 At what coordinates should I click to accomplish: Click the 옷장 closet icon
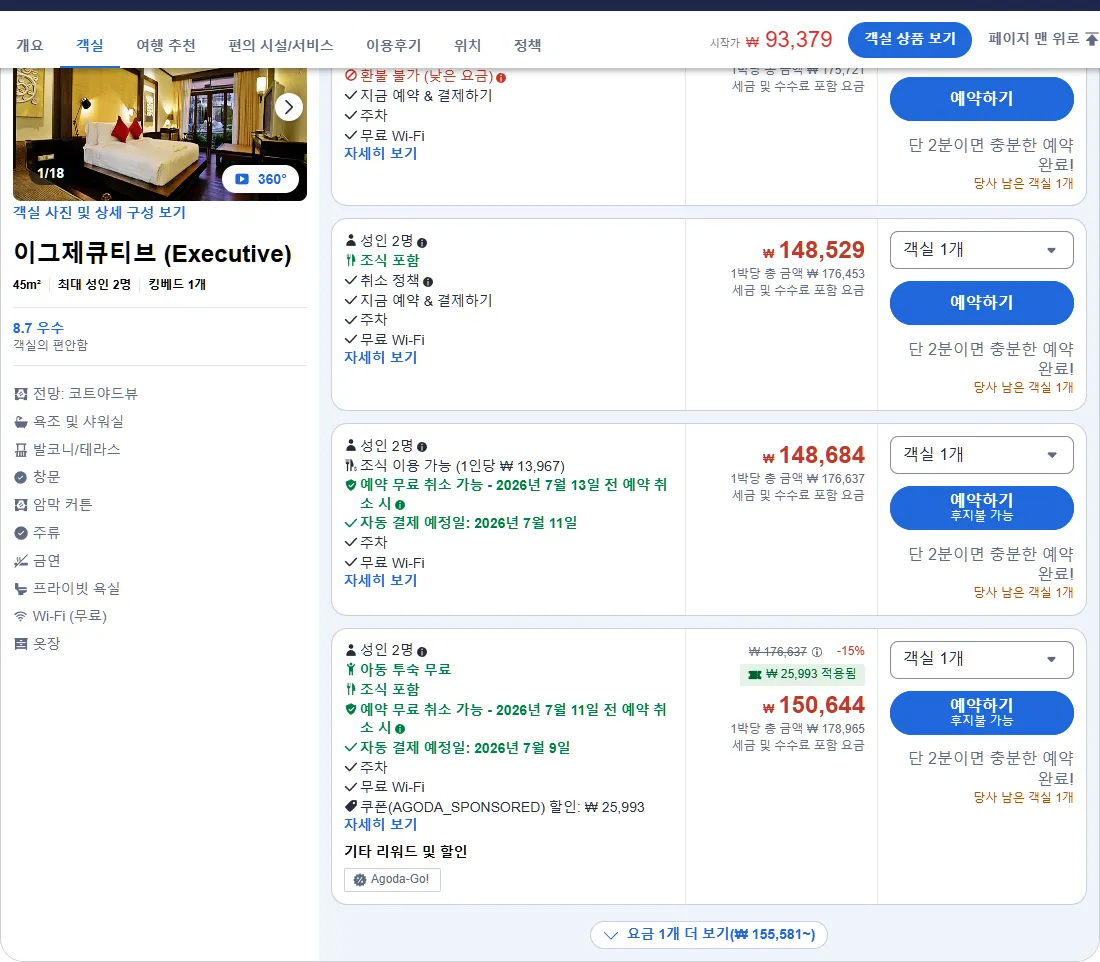click(21, 643)
